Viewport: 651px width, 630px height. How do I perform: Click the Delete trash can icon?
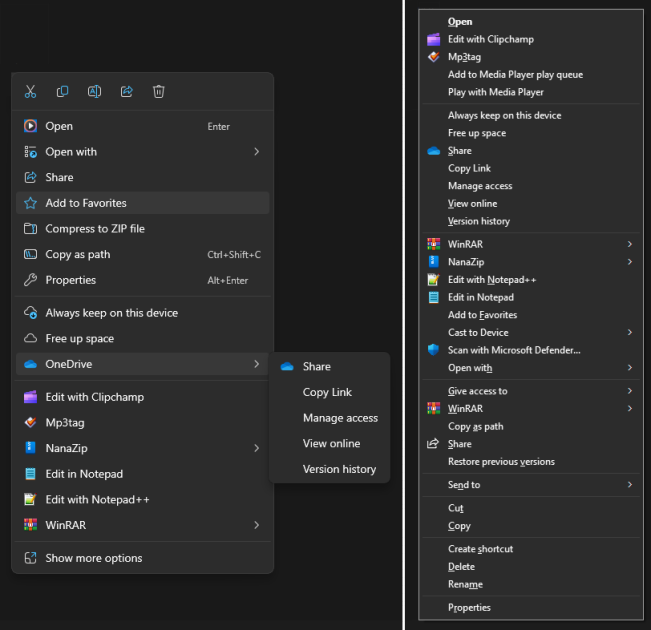click(159, 91)
